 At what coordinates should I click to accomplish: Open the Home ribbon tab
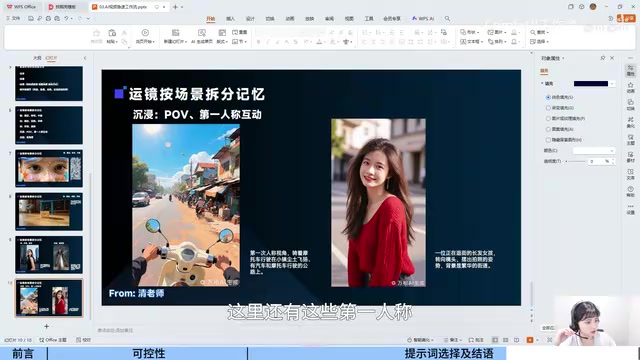pyautogui.click(x=211, y=19)
